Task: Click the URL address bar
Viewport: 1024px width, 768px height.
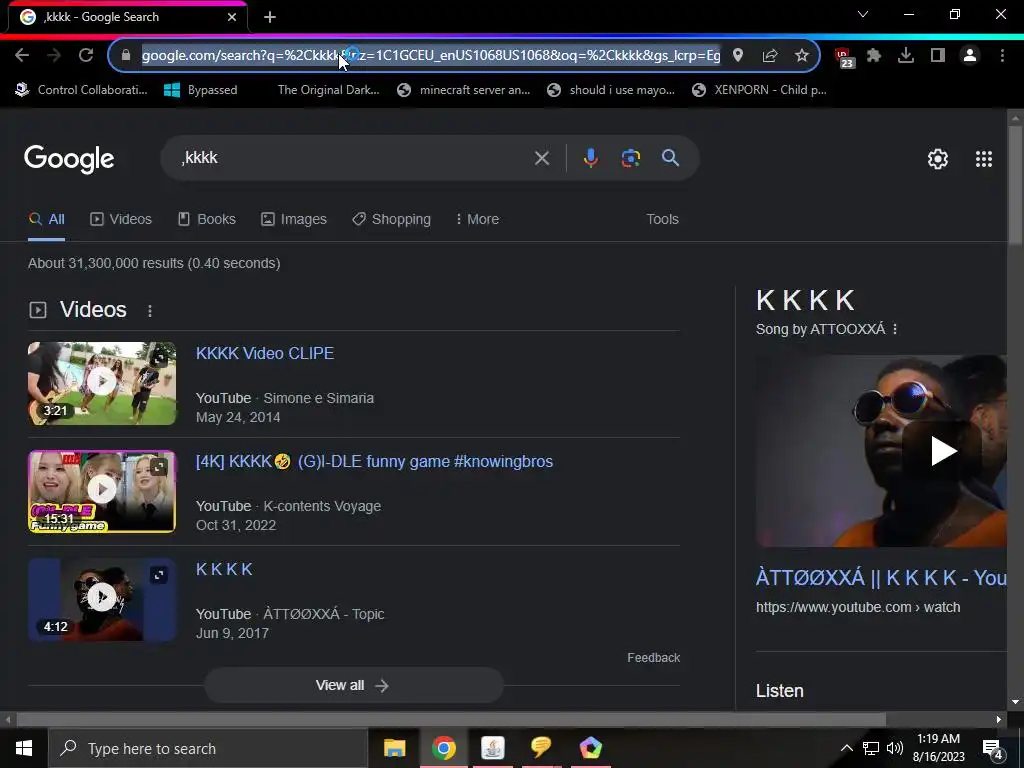Action: point(431,56)
